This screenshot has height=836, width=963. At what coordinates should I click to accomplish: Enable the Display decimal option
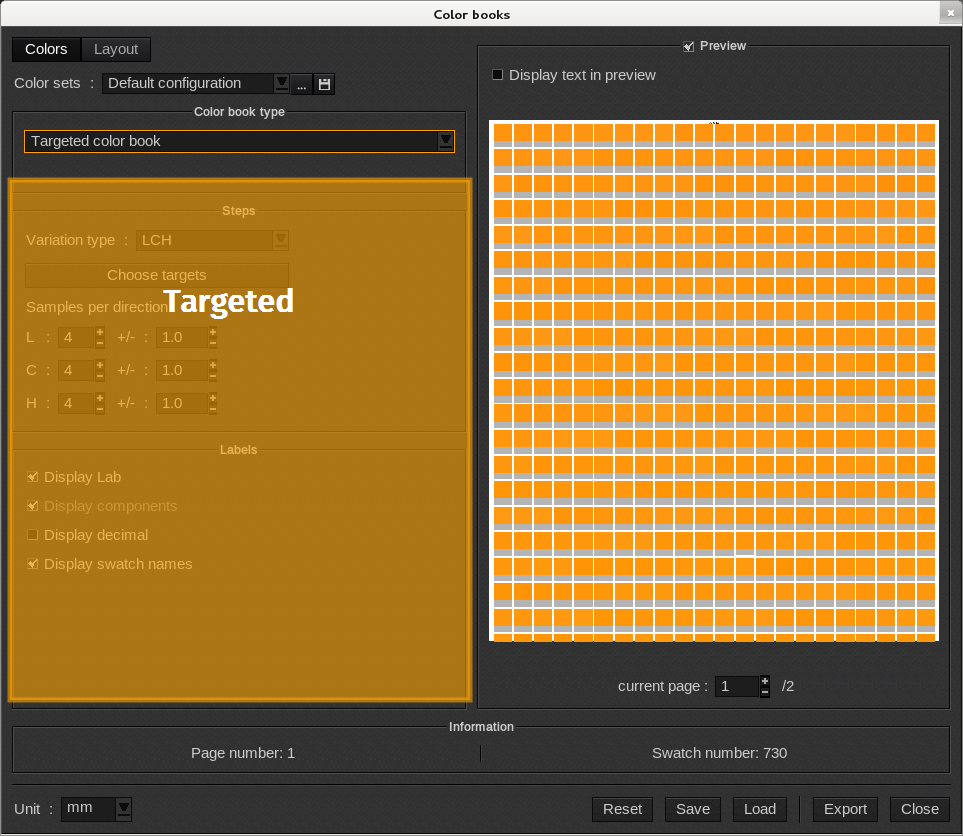[x=32, y=535]
